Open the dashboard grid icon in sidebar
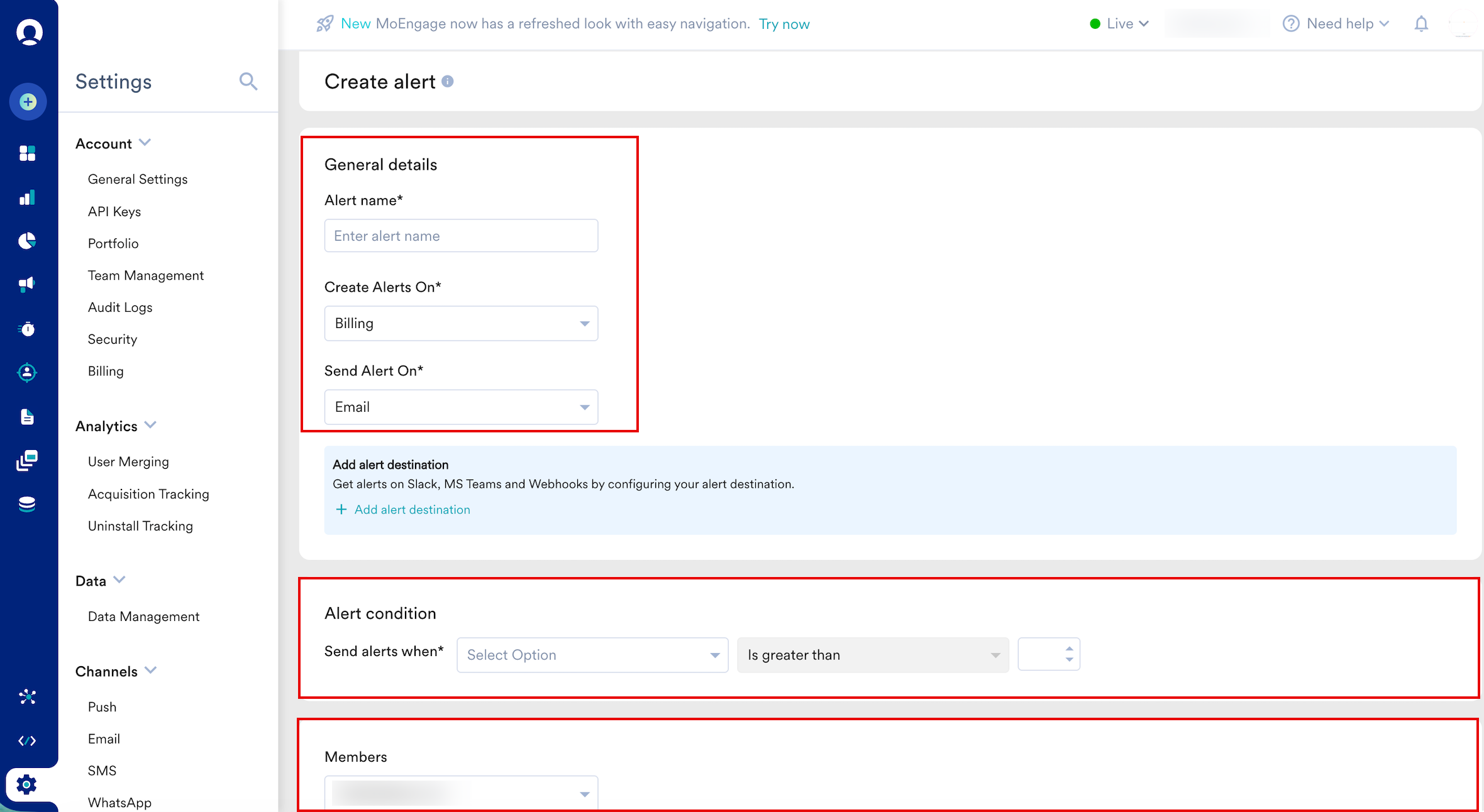1484x812 pixels. click(27, 153)
